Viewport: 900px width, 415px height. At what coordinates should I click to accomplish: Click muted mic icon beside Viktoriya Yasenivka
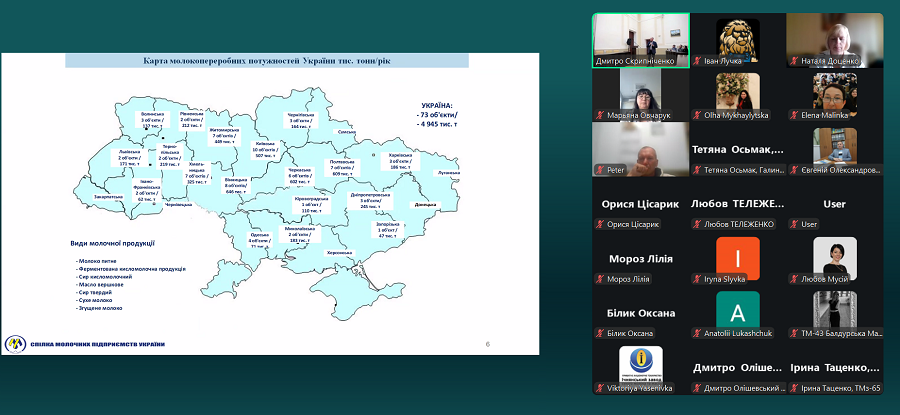[x=600, y=388]
